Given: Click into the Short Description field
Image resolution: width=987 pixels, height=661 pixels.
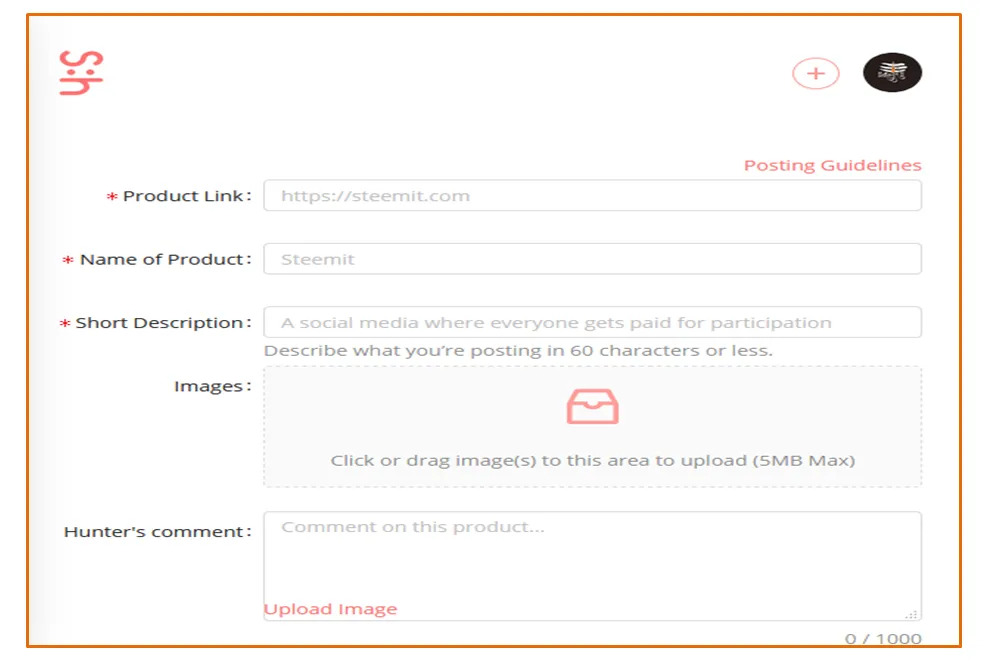Looking at the screenshot, I should (x=592, y=323).
